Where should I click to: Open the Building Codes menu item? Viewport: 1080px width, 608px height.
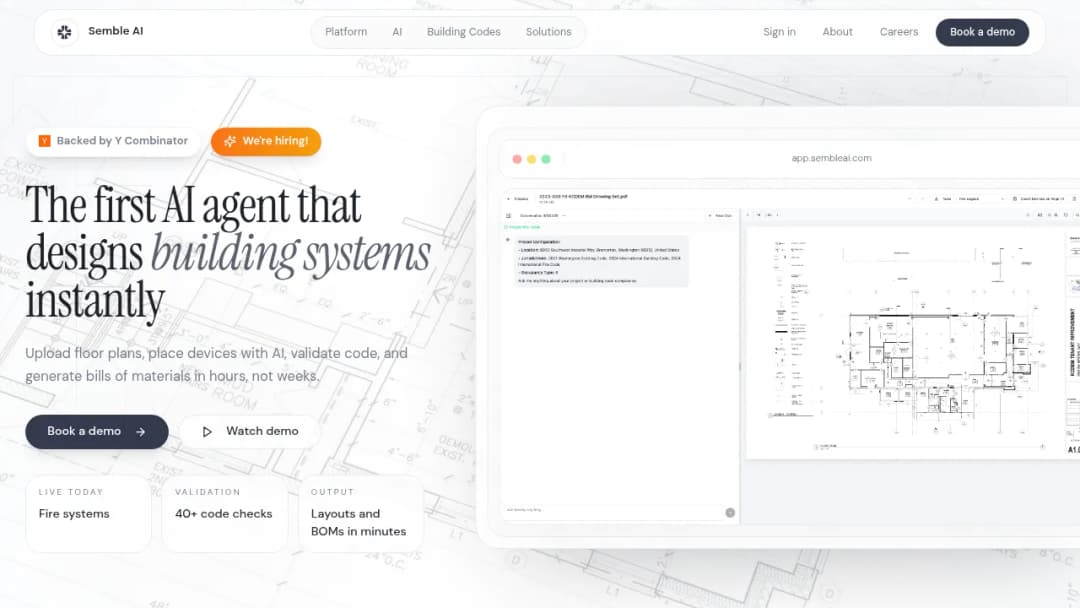464,32
